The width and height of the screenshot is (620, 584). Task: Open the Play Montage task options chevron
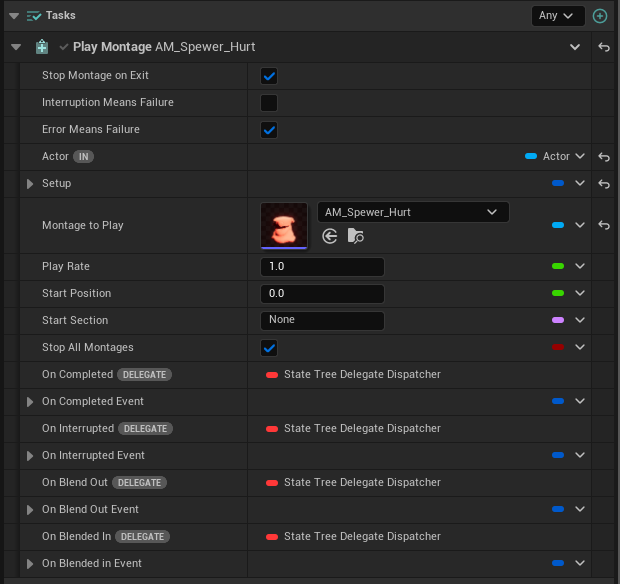point(575,47)
